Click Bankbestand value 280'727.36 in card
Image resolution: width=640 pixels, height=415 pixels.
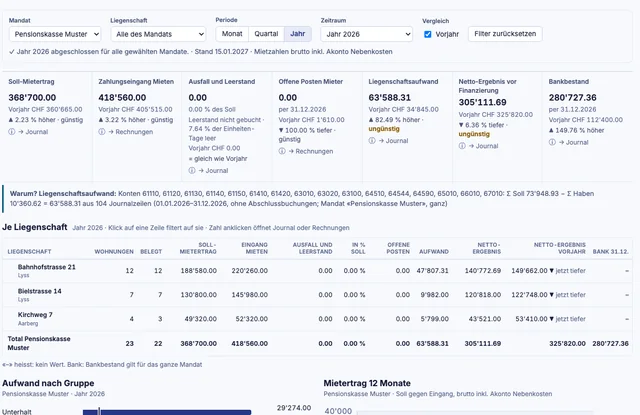(x=573, y=98)
